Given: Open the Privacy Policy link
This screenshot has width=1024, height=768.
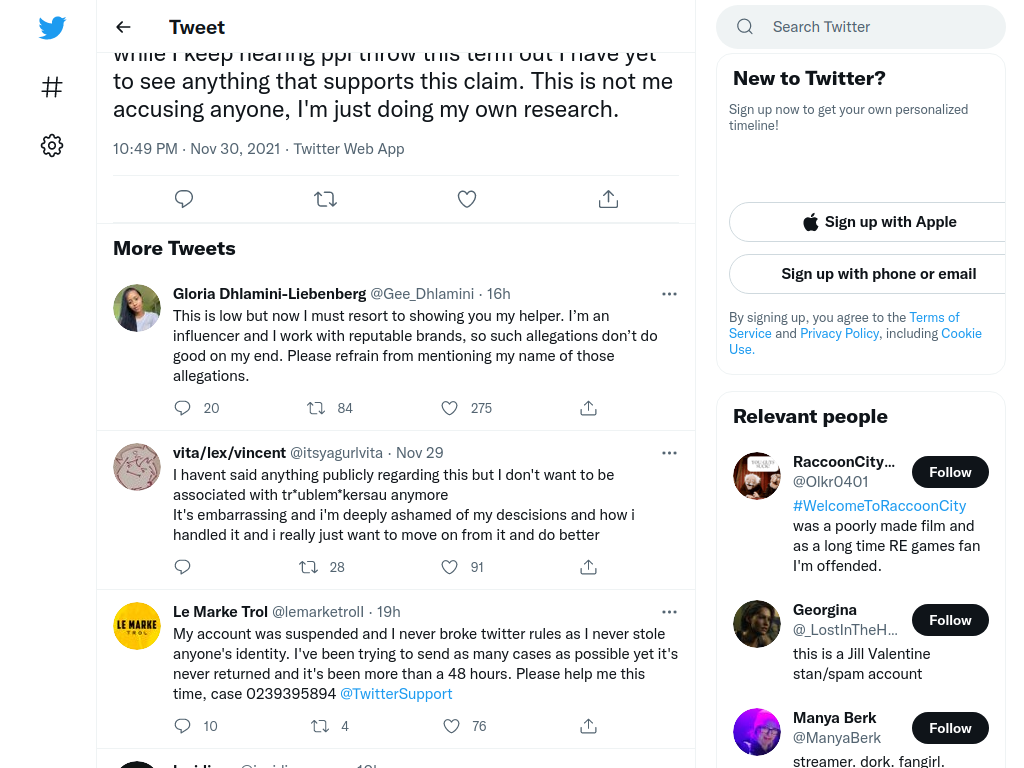Looking at the screenshot, I should click(x=839, y=333).
